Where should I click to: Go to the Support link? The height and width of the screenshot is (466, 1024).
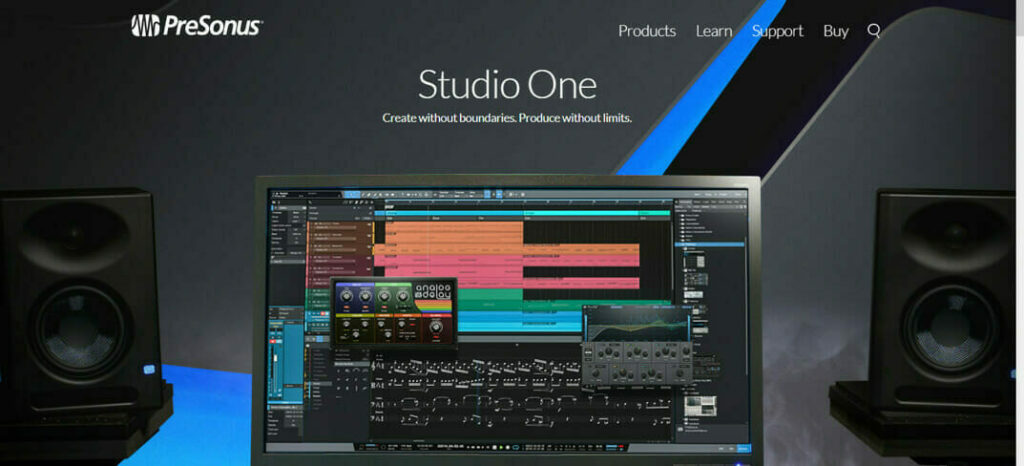(777, 31)
